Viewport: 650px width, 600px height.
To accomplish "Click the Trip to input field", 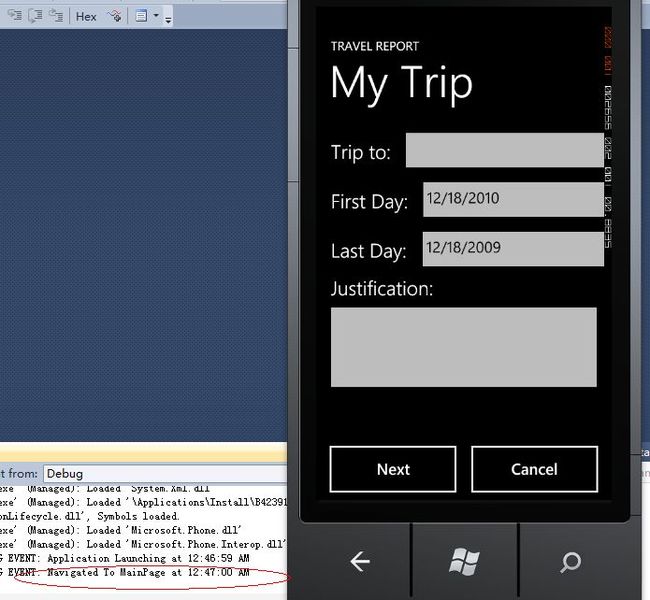I will [x=504, y=150].
